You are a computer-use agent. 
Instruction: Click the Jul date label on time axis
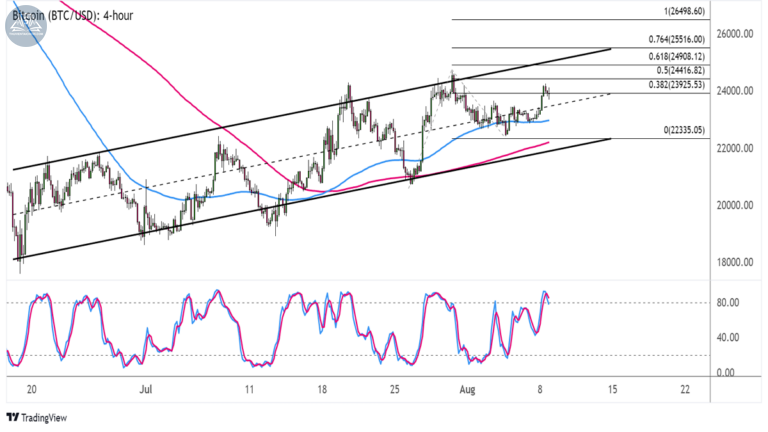[145, 389]
